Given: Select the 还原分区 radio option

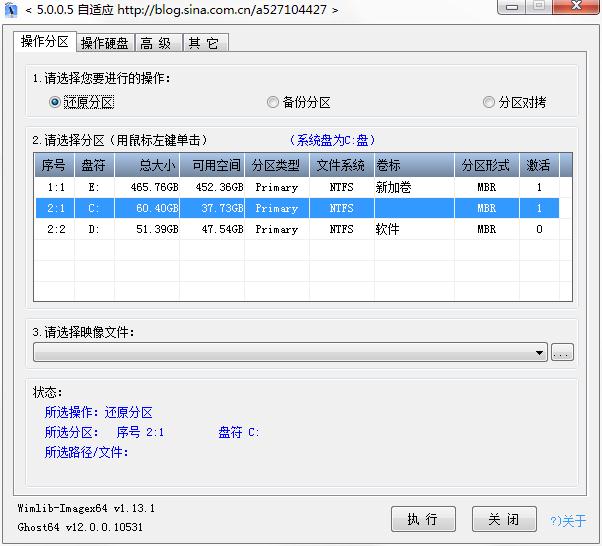Looking at the screenshot, I should pos(55,102).
